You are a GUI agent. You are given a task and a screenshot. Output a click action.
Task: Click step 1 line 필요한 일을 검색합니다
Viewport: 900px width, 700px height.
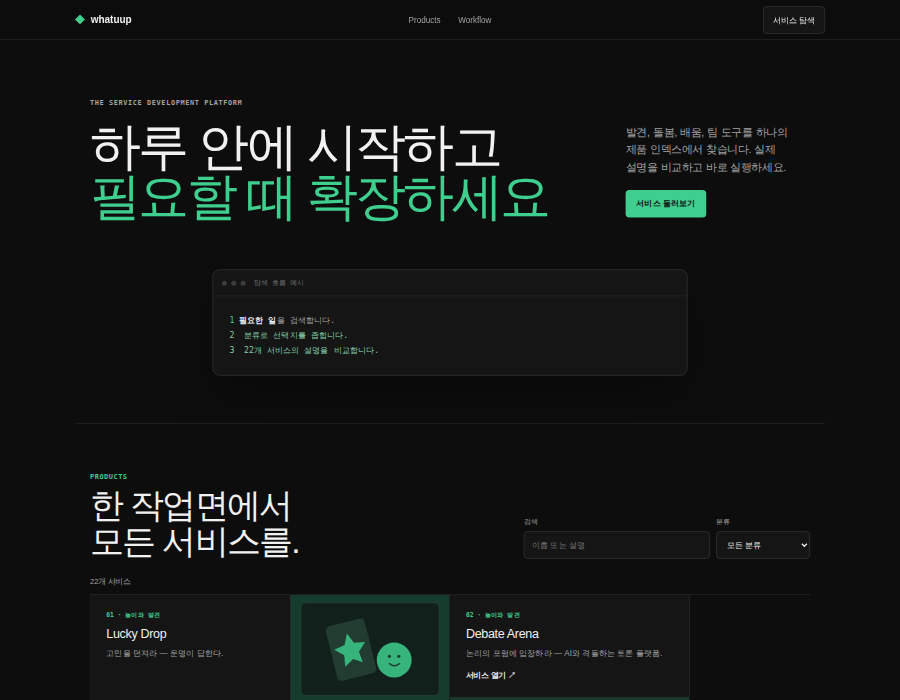pos(281,320)
